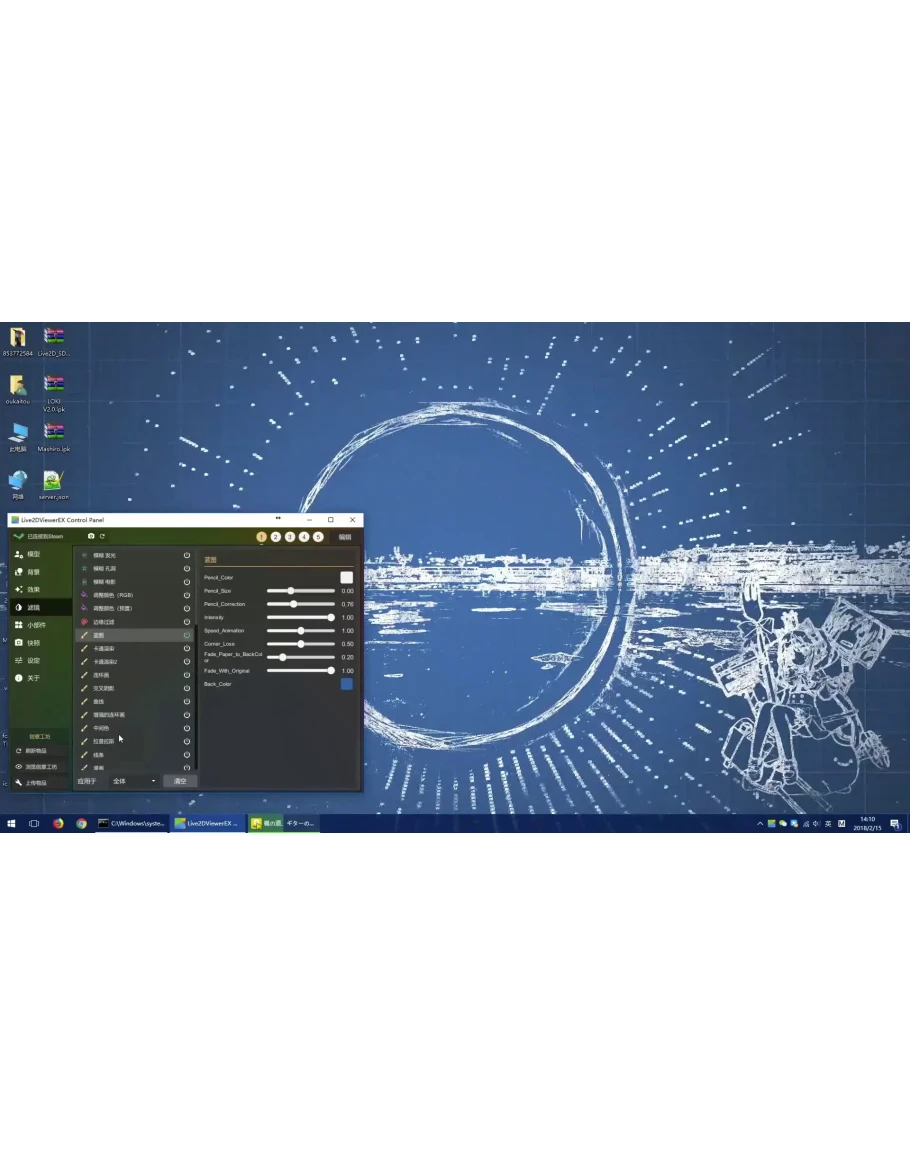Toggle power switch for 蓝图 filter
The image size is (910, 1155).
point(187,635)
